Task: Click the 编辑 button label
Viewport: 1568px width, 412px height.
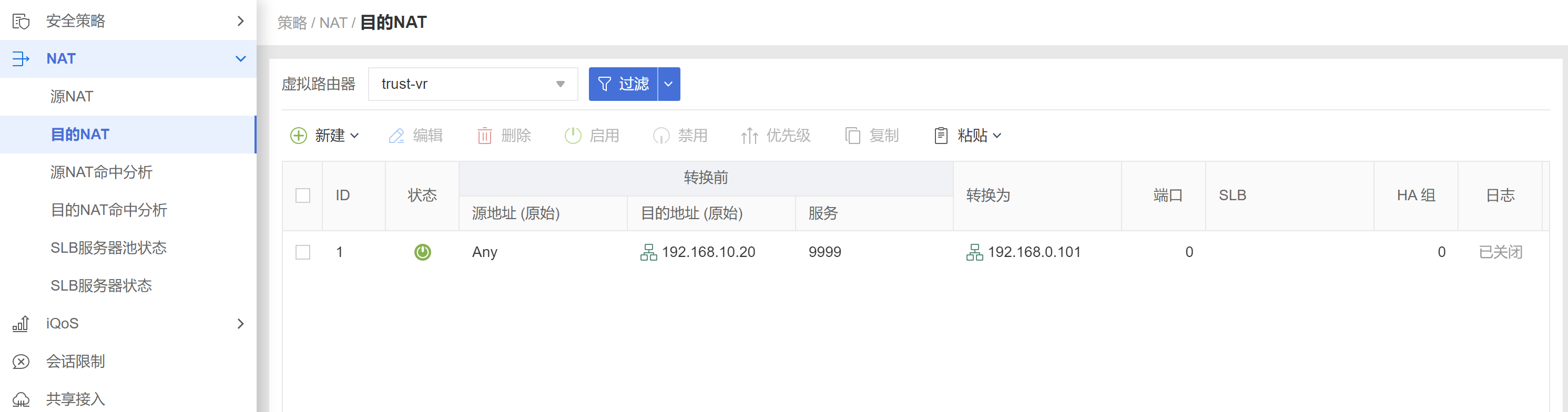Action: click(428, 135)
